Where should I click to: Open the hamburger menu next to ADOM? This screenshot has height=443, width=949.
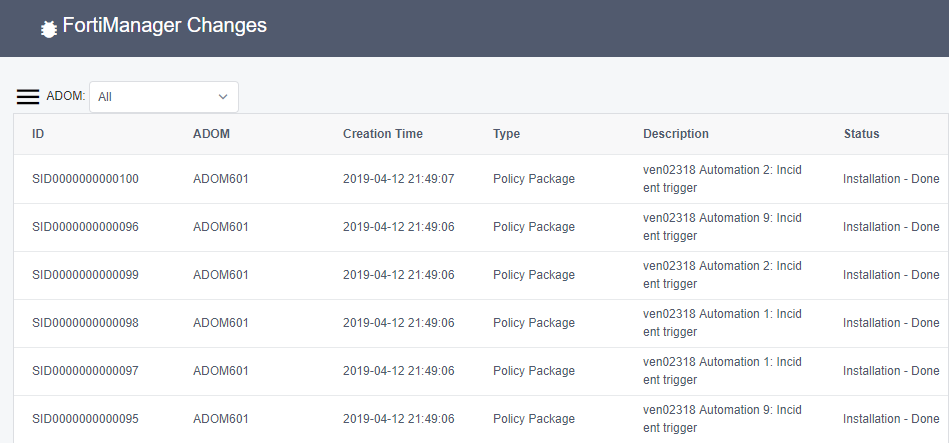point(28,97)
